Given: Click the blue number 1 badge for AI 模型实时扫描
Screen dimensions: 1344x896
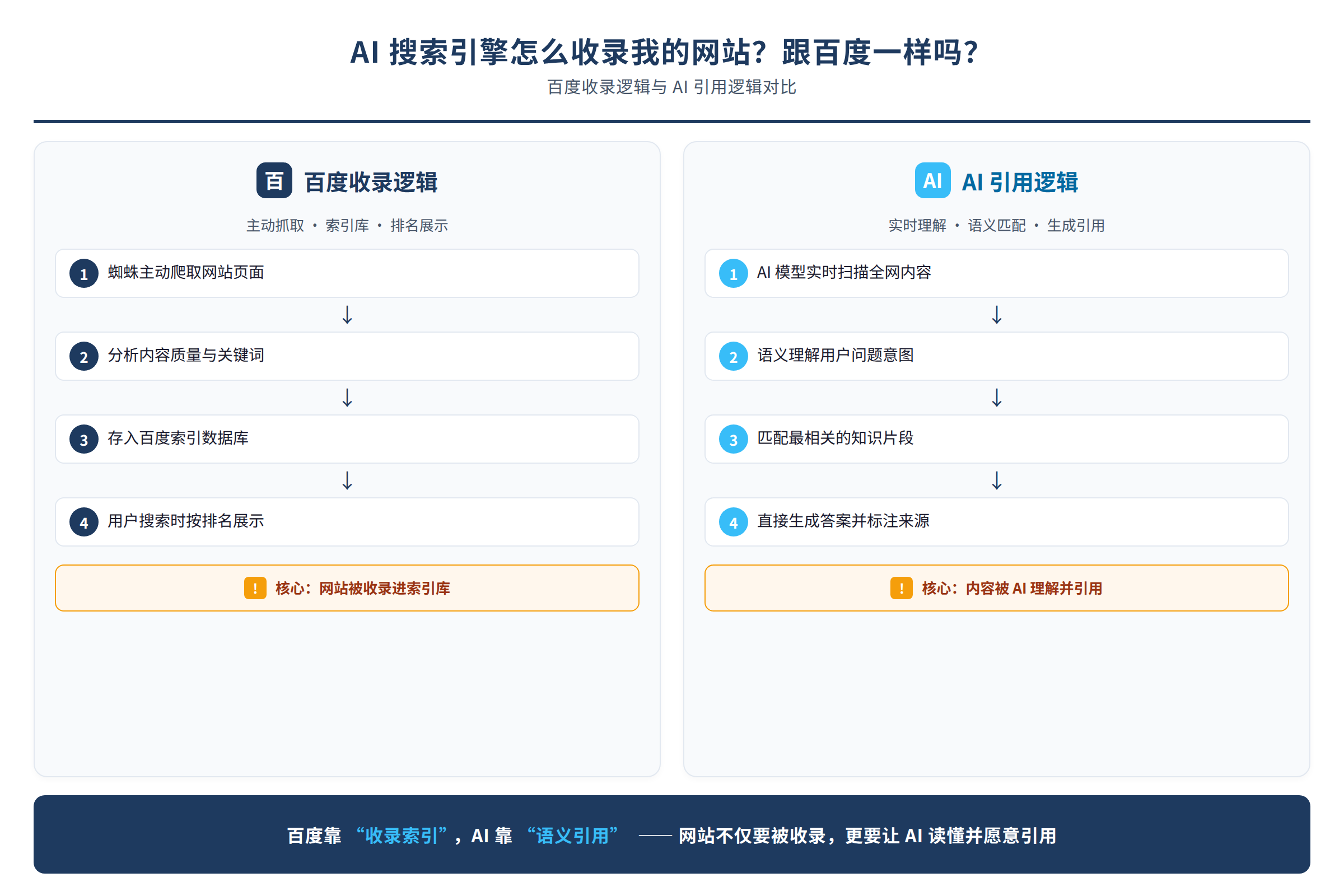Looking at the screenshot, I should tap(734, 273).
